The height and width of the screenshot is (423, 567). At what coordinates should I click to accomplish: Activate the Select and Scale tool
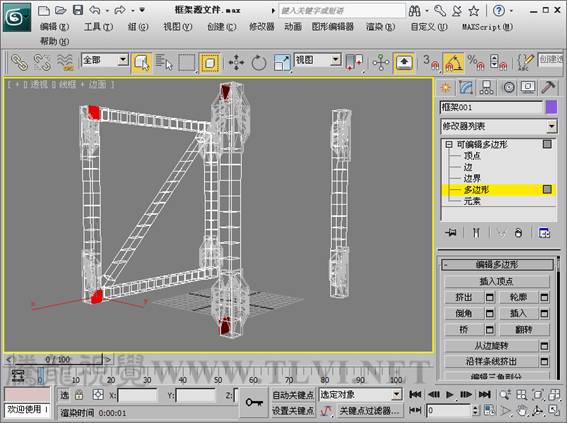(x=282, y=63)
